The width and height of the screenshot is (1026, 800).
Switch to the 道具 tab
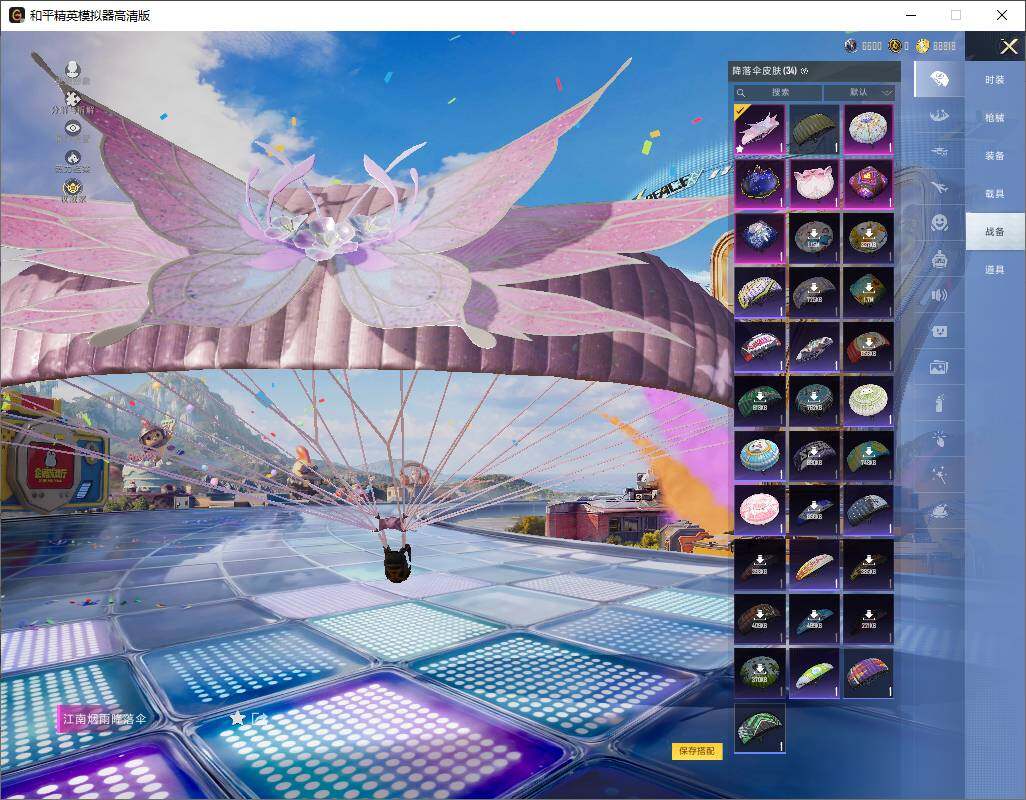click(x=995, y=270)
